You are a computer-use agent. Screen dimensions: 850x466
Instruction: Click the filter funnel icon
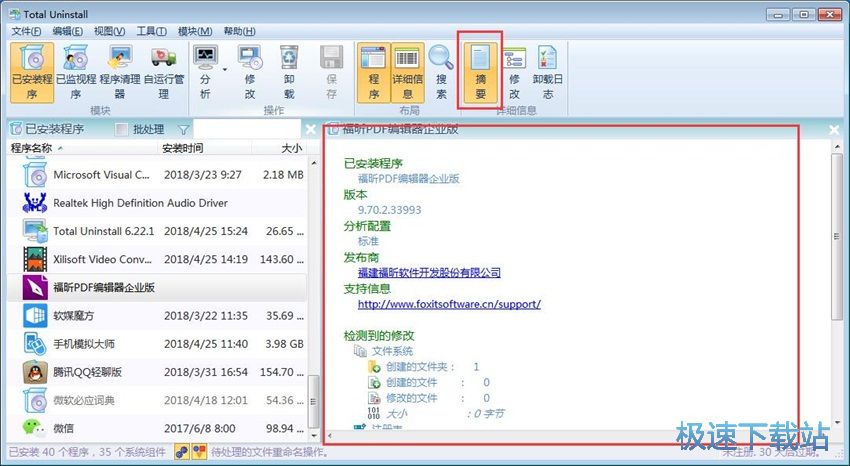click(184, 130)
